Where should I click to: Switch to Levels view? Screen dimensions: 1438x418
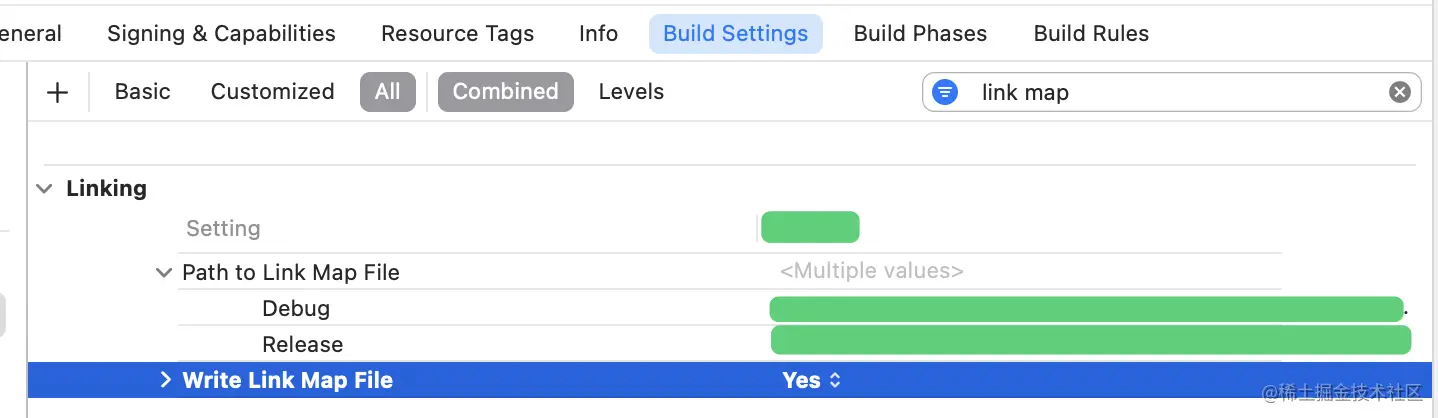[x=631, y=92]
